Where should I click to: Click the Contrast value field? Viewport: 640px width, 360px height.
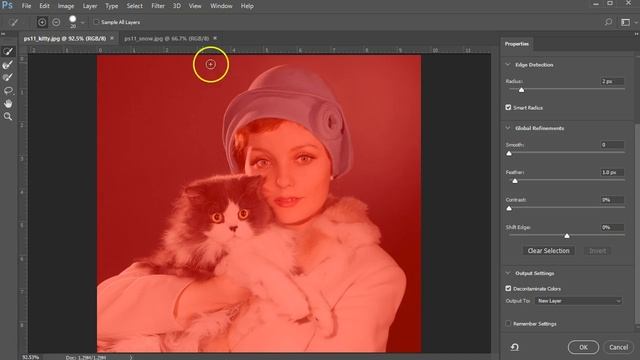point(612,200)
